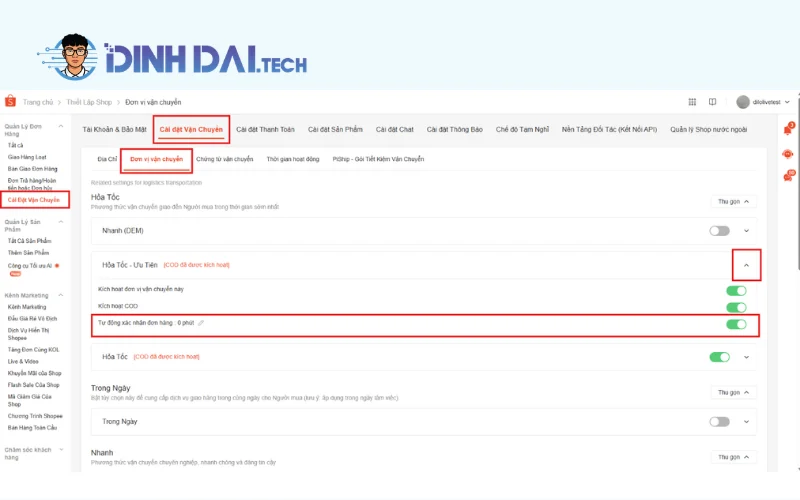This screenshot has height=500, width=800.
Task: Open Cài đặt Chat tab
Action: click(x=395, y=130)
